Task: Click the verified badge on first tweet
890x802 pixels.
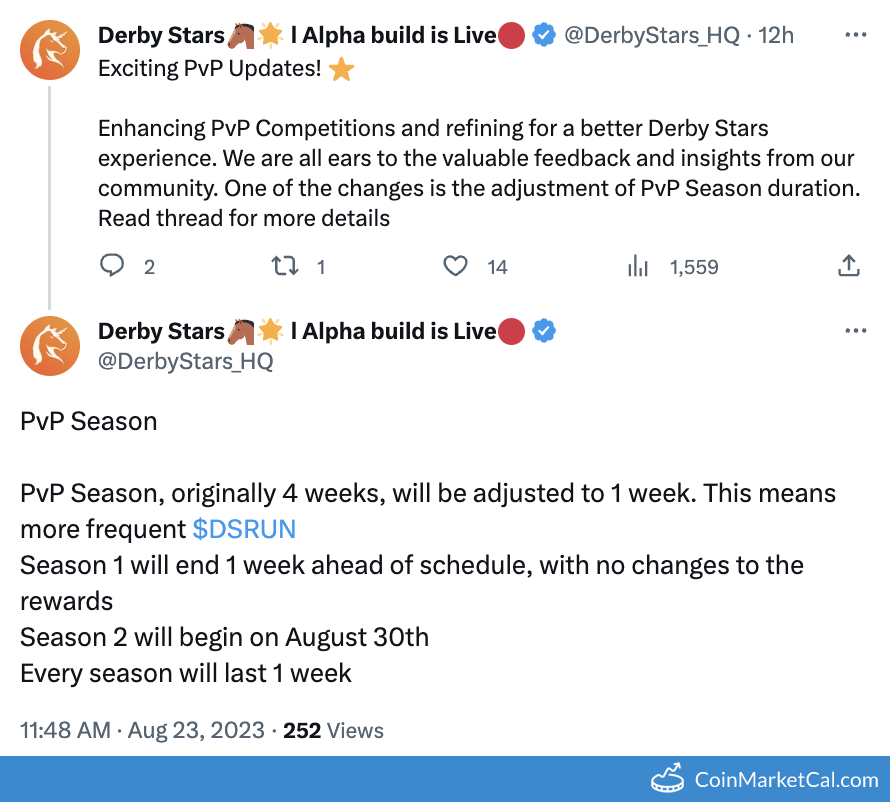Action: pyautogui.click(x=544, y=36)
